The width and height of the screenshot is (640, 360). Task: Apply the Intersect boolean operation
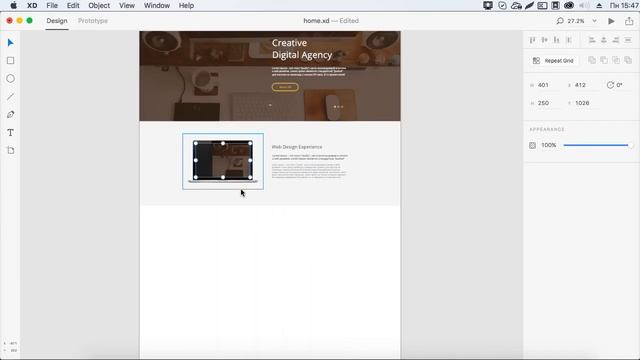616,60
